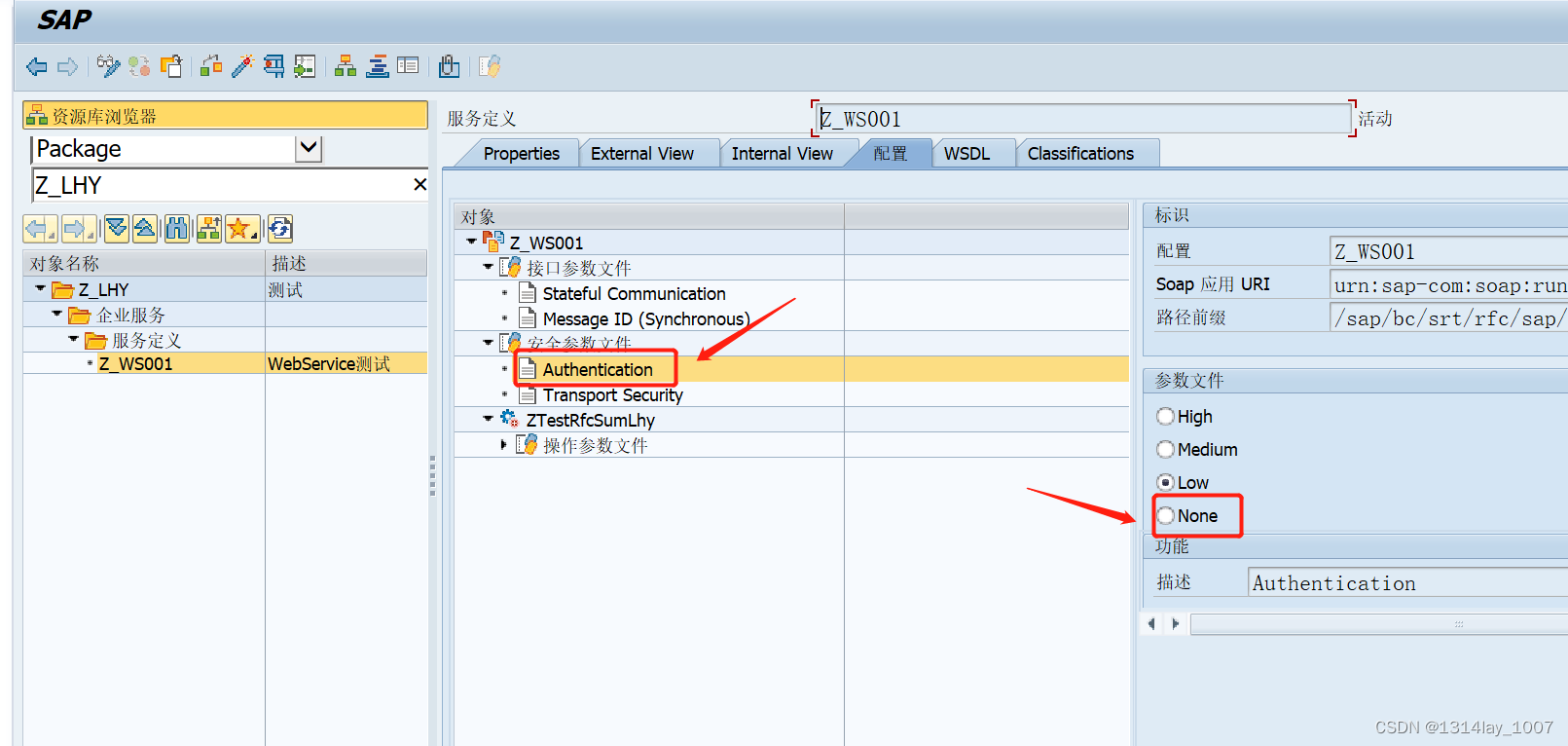Click the 对象名称 column header

[144, 264]
